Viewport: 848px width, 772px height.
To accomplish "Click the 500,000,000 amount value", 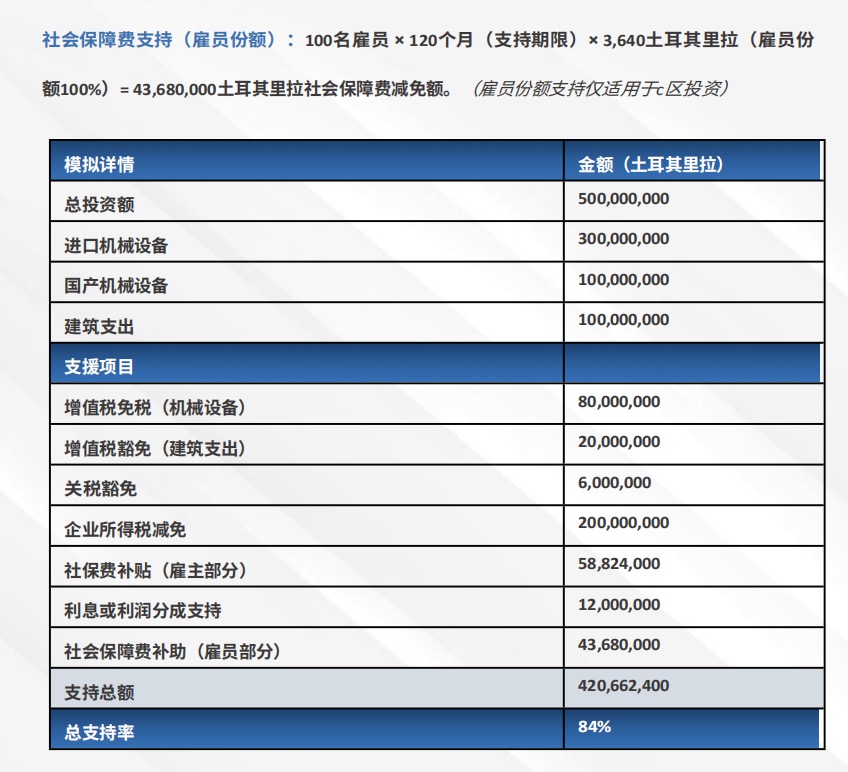I will click(623, 199).
